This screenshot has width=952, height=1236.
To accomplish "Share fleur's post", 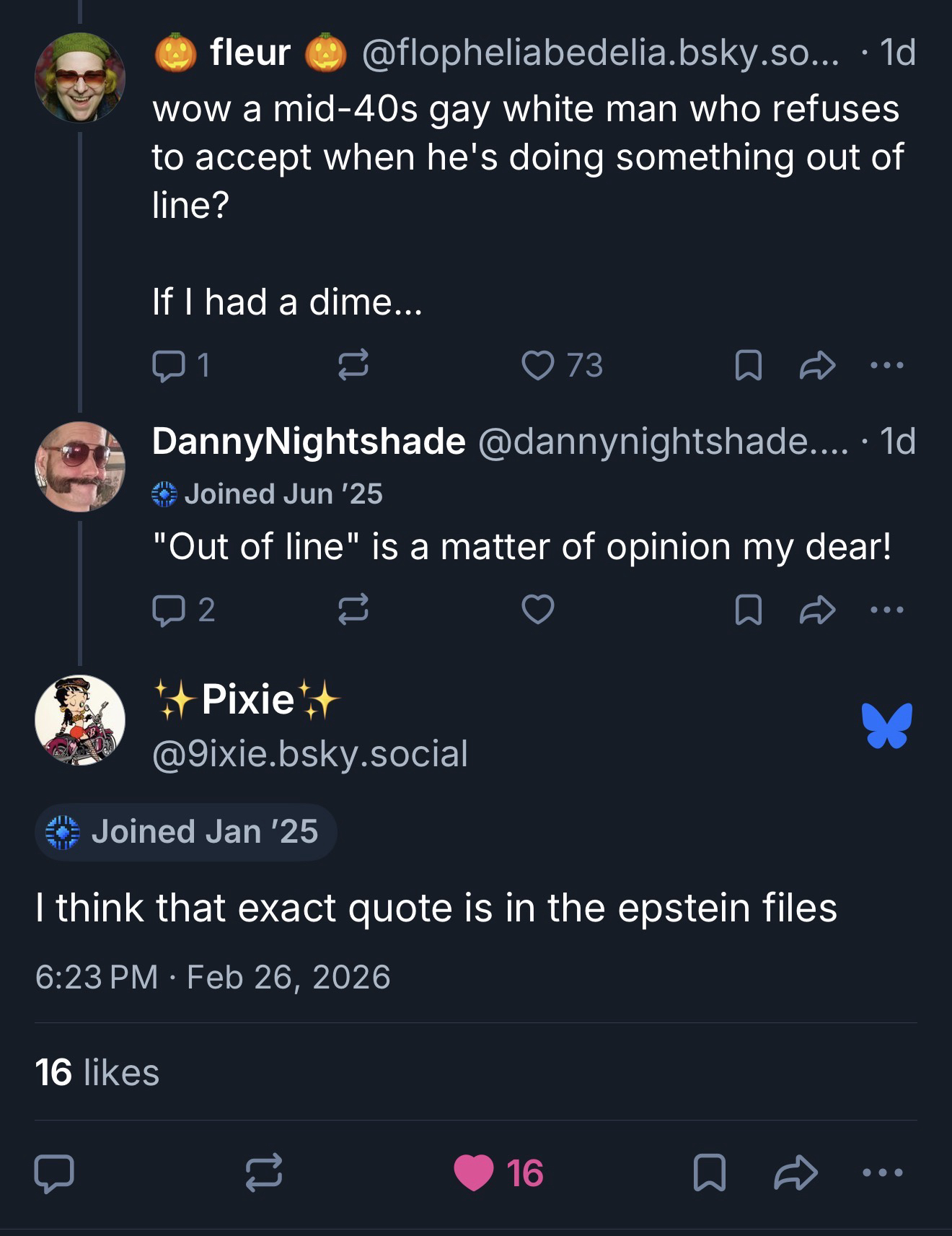I will [817, 365].
